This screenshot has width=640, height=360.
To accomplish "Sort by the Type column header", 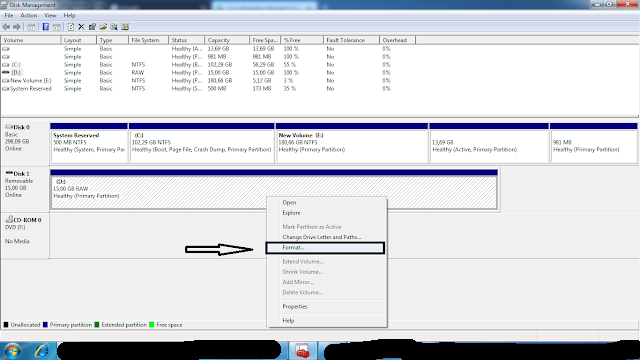I will click(x=112, y=40).
